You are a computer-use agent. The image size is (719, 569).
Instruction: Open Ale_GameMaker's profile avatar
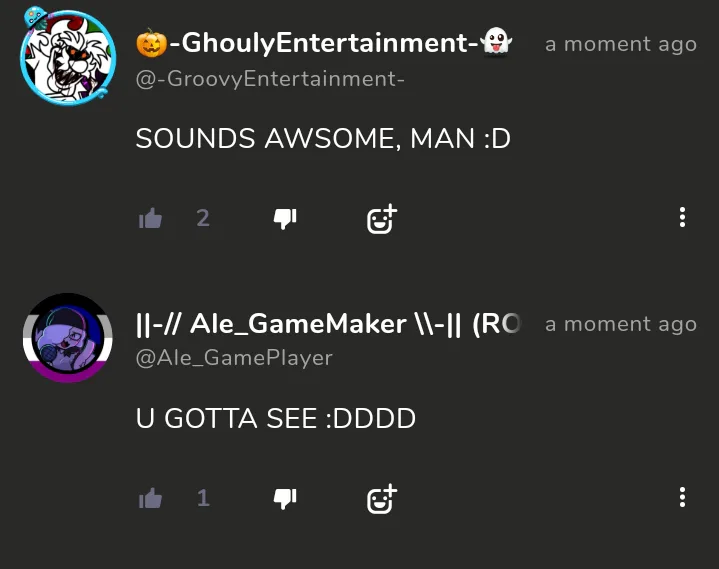67,338
